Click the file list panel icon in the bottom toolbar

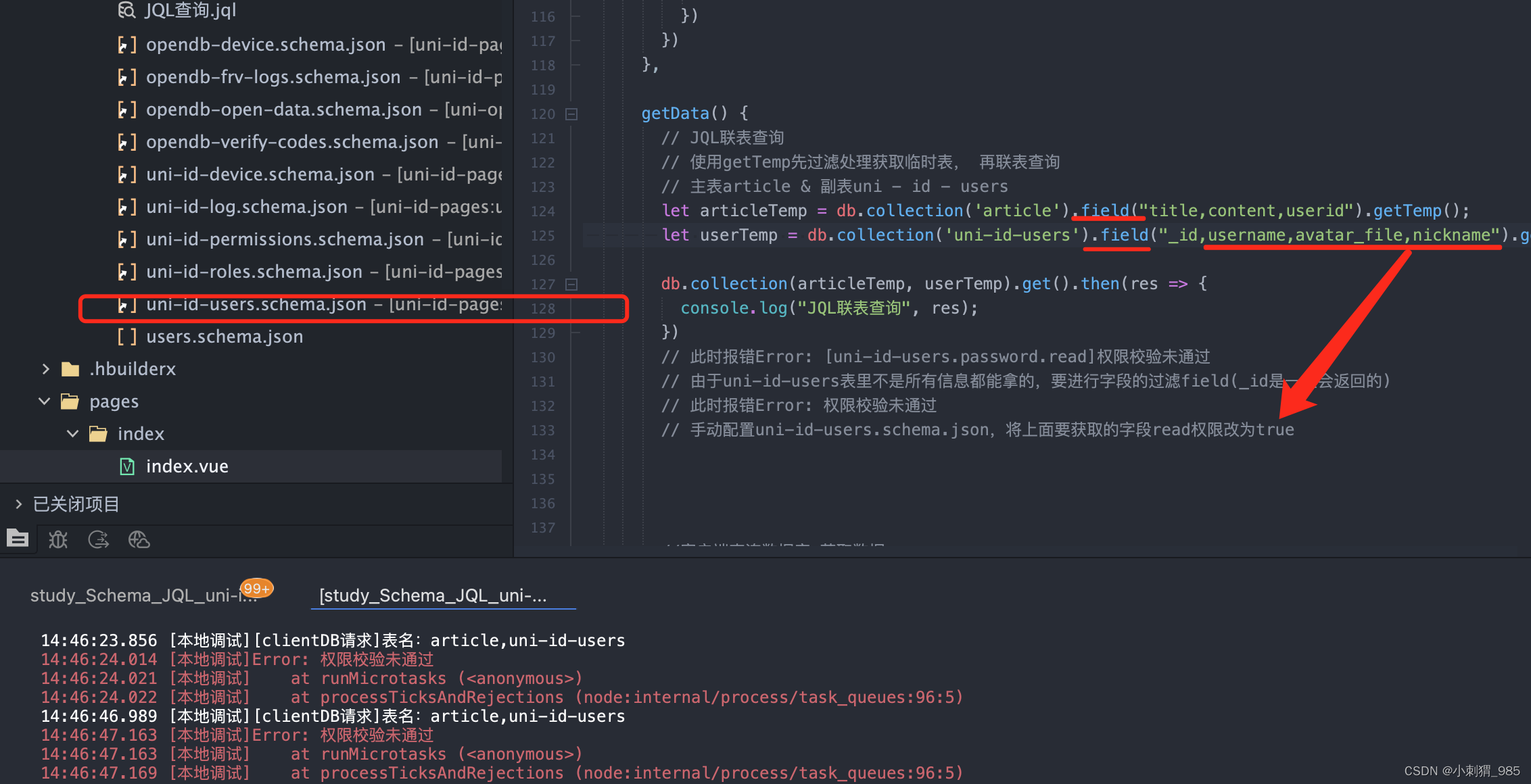pyautogui.click(x=18, y=538)
